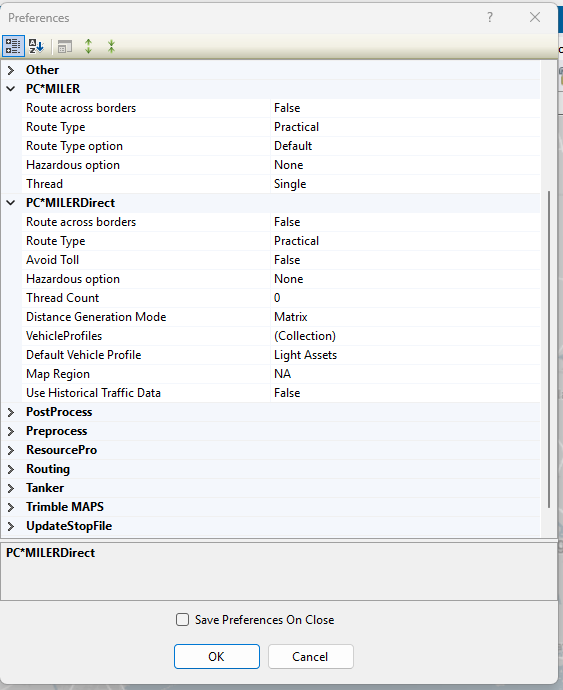Tick Save Preferences On Close checkbox
The image size is (563, 690).
(182, 620)
